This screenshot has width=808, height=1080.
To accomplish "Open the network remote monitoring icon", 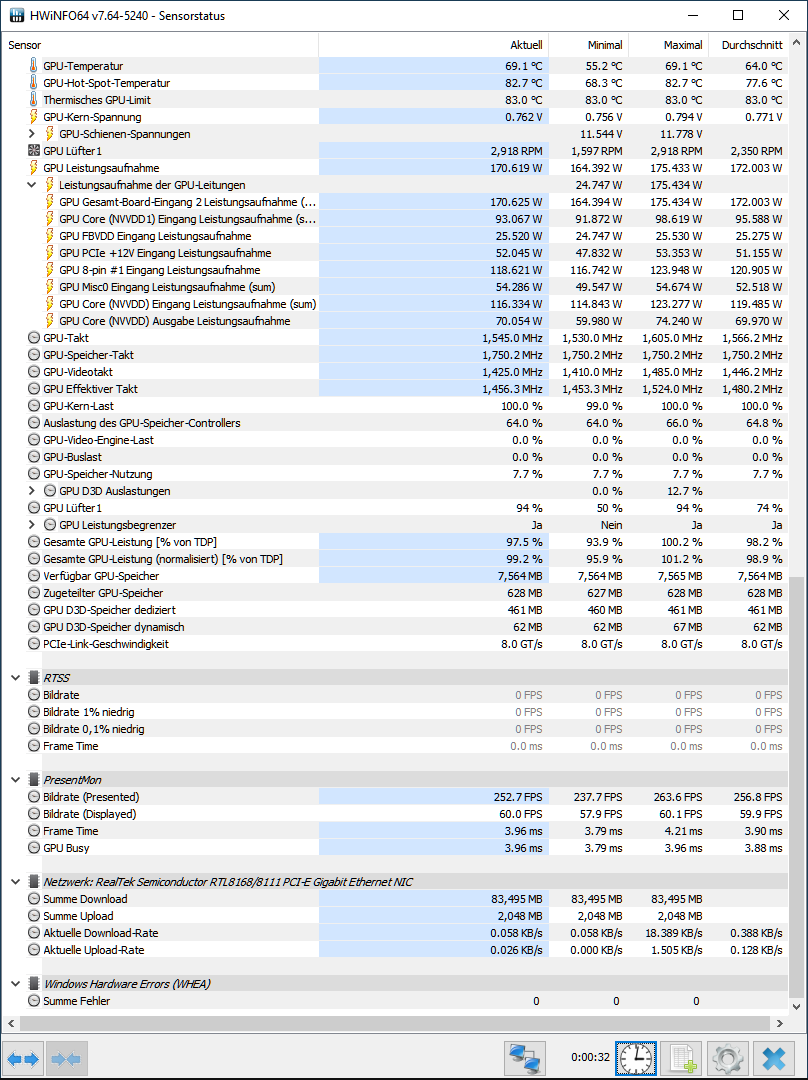I will point(525,1058).
